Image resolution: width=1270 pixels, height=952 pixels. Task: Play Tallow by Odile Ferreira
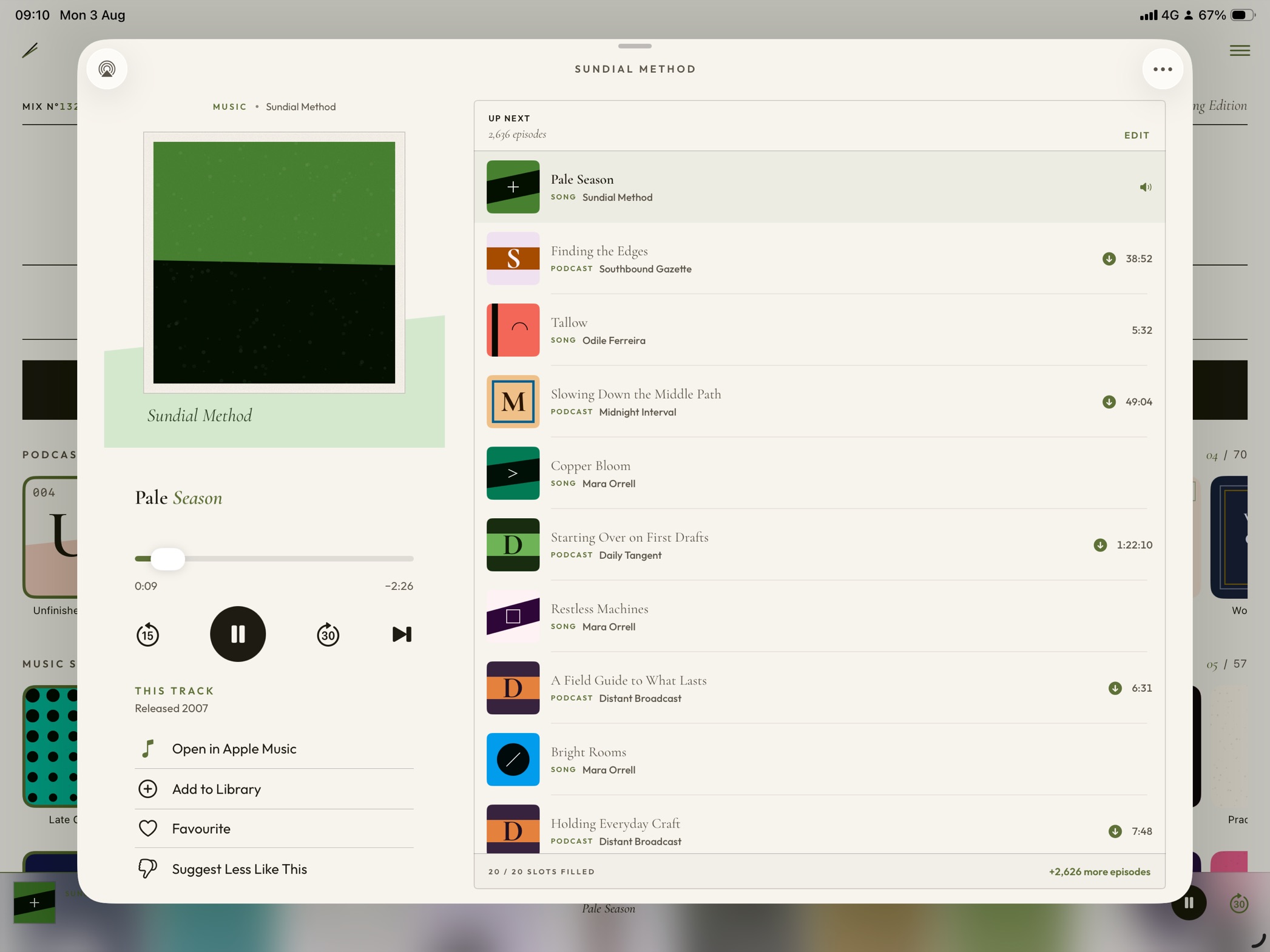click(819, 330)
